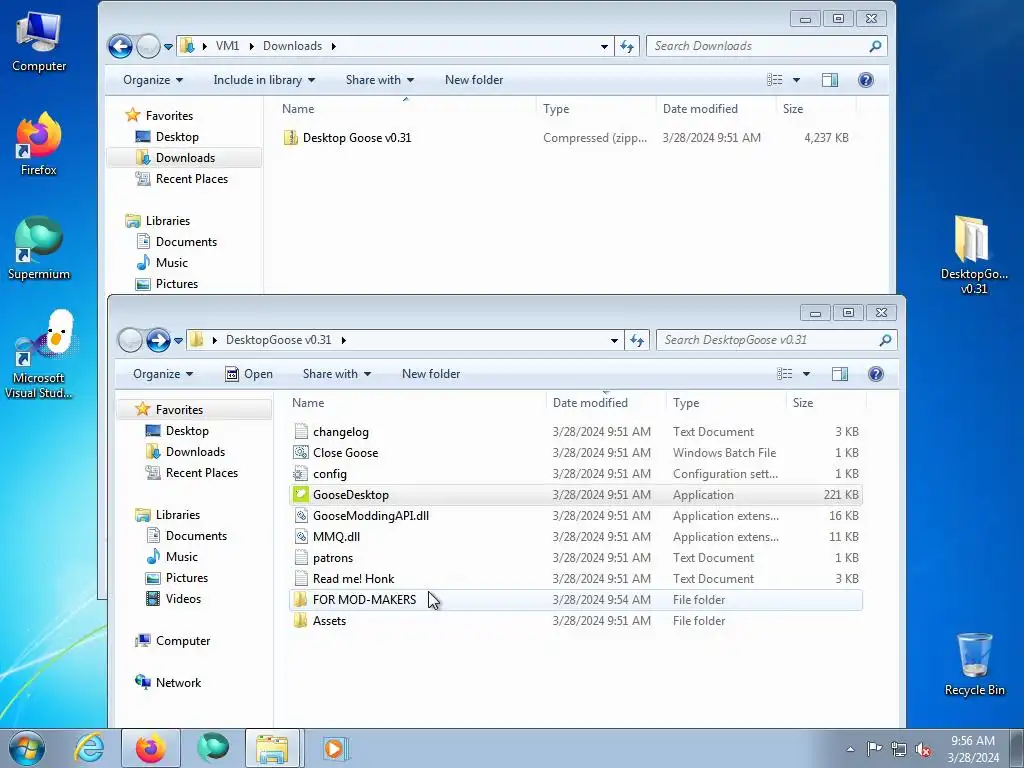This screenshot has height=768, width=1024.
Task: Open the Action Center flag icon
Action: (x=874, y=749)
